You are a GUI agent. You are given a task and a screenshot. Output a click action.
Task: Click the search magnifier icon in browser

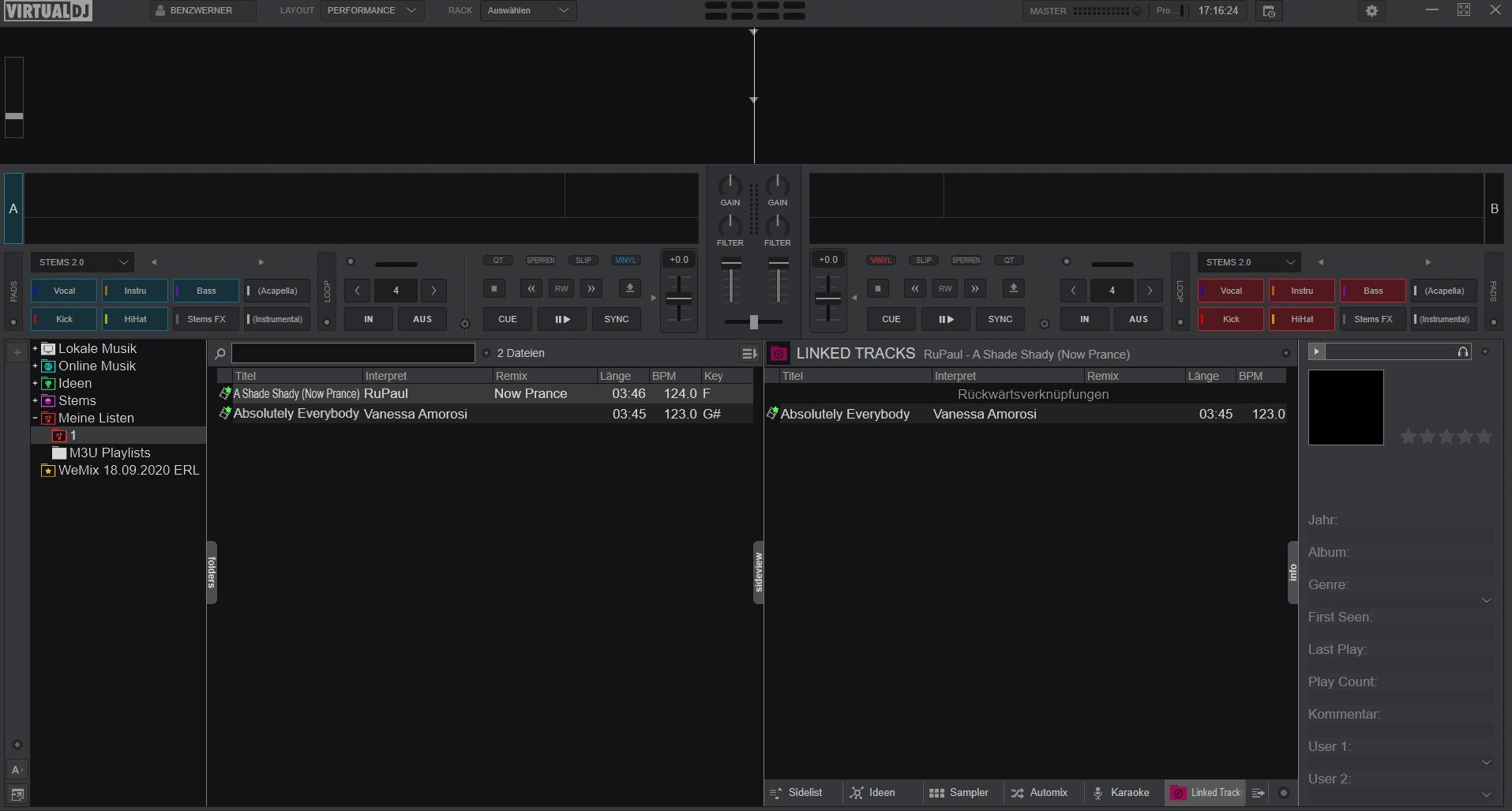(220, 354)
